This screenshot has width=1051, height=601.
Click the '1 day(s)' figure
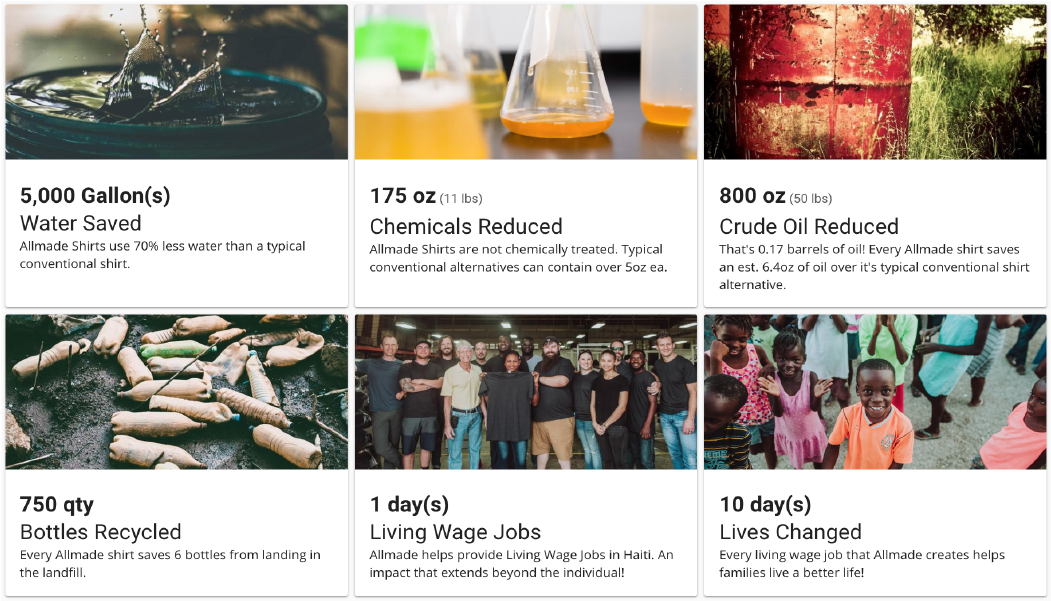tap(410, 505)
